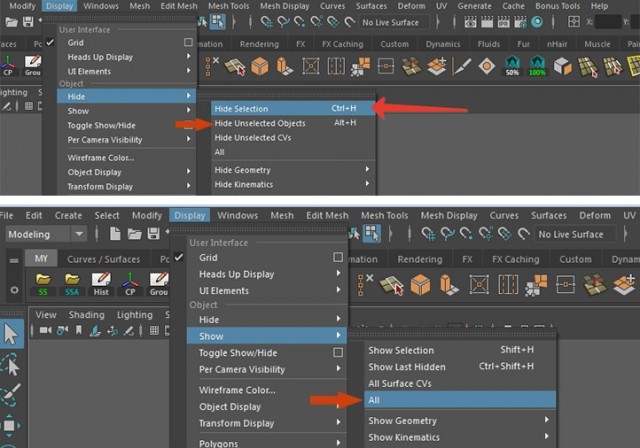Image resolution: width=640 pixels, height=448 pixels.
Task: Click the CP axis shelf icon in lower screenshot
Action: (x=130, y=284)
